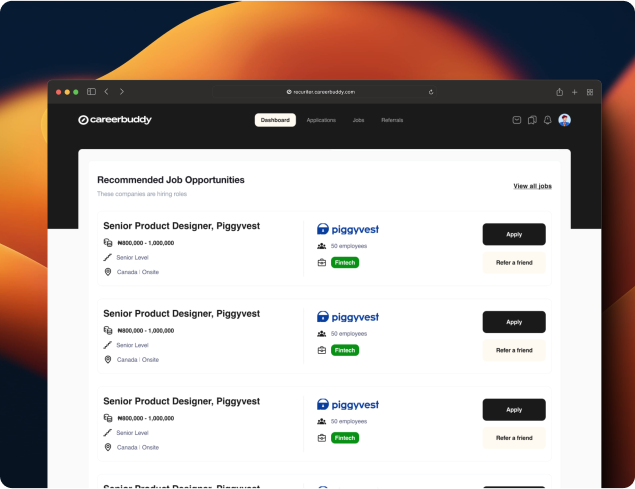635x489 pixels.
Task: Open the bookmarks icon in header
Action: click(532, 120)
